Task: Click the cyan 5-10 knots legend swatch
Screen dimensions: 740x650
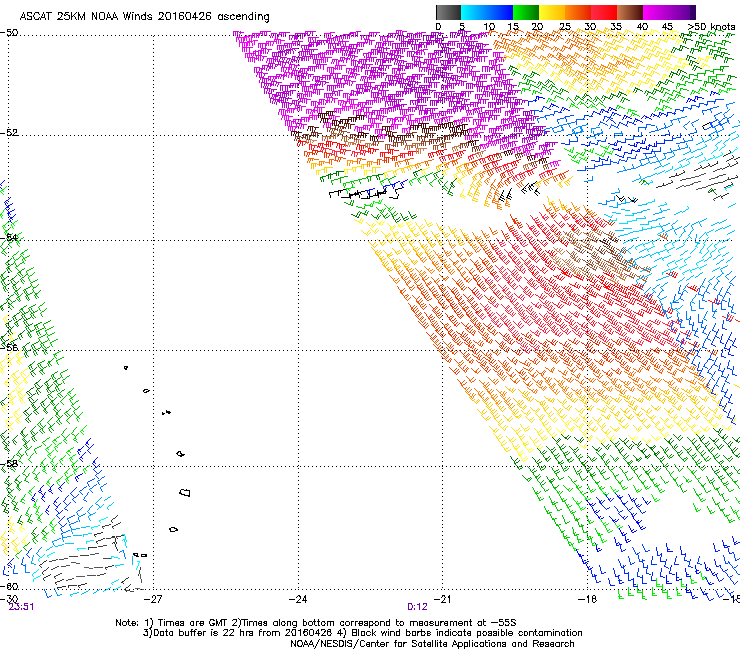Action: point(474,12)
